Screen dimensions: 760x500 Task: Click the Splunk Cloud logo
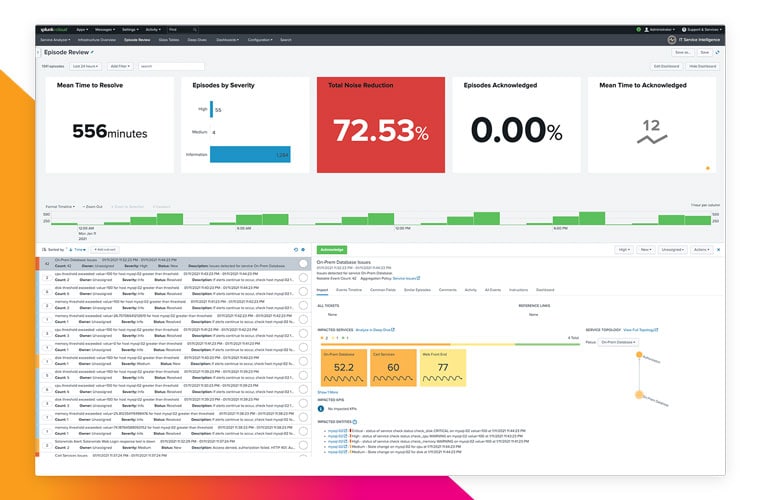54,30
